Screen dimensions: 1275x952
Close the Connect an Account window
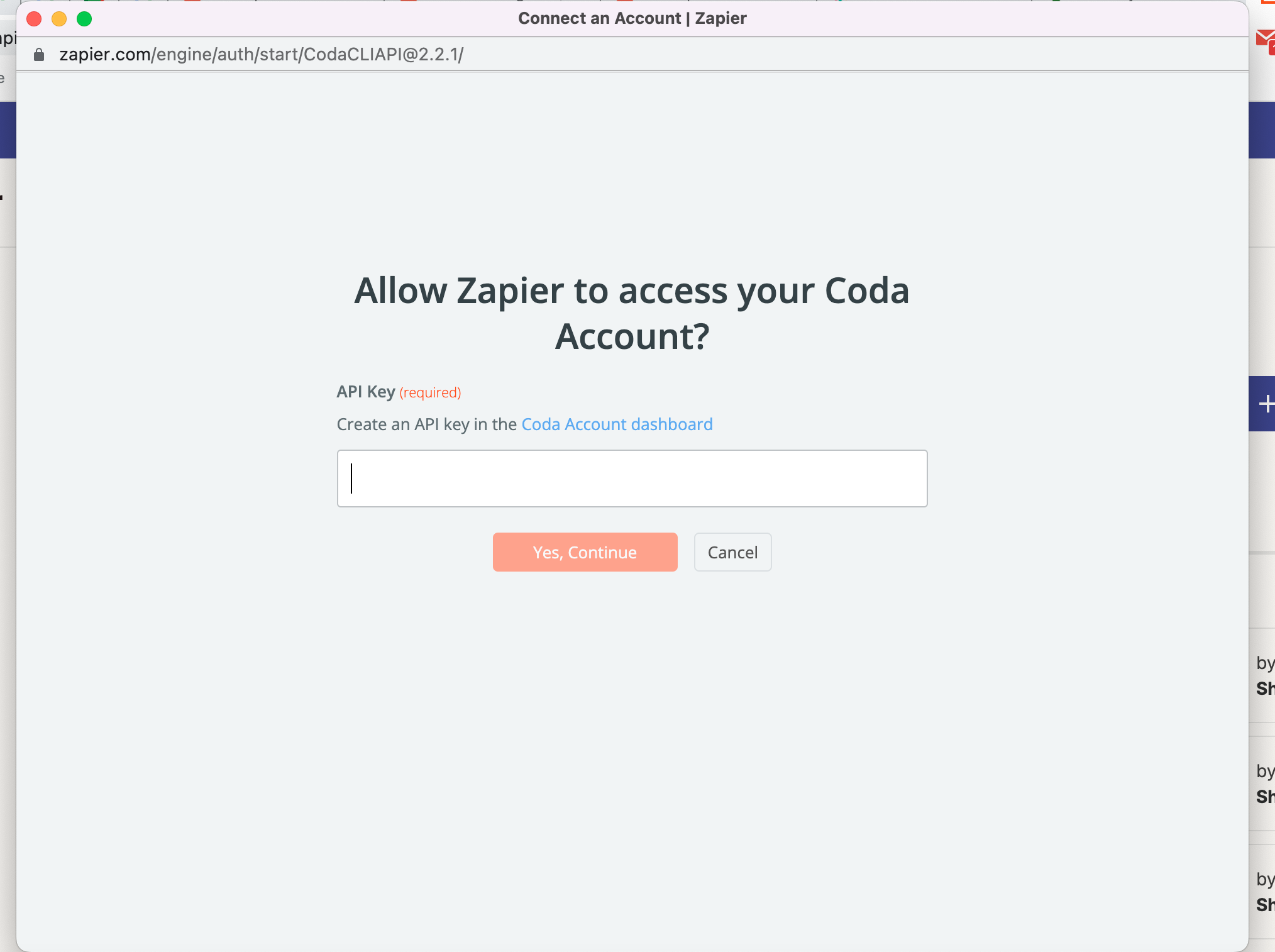[x=34, y=19]
